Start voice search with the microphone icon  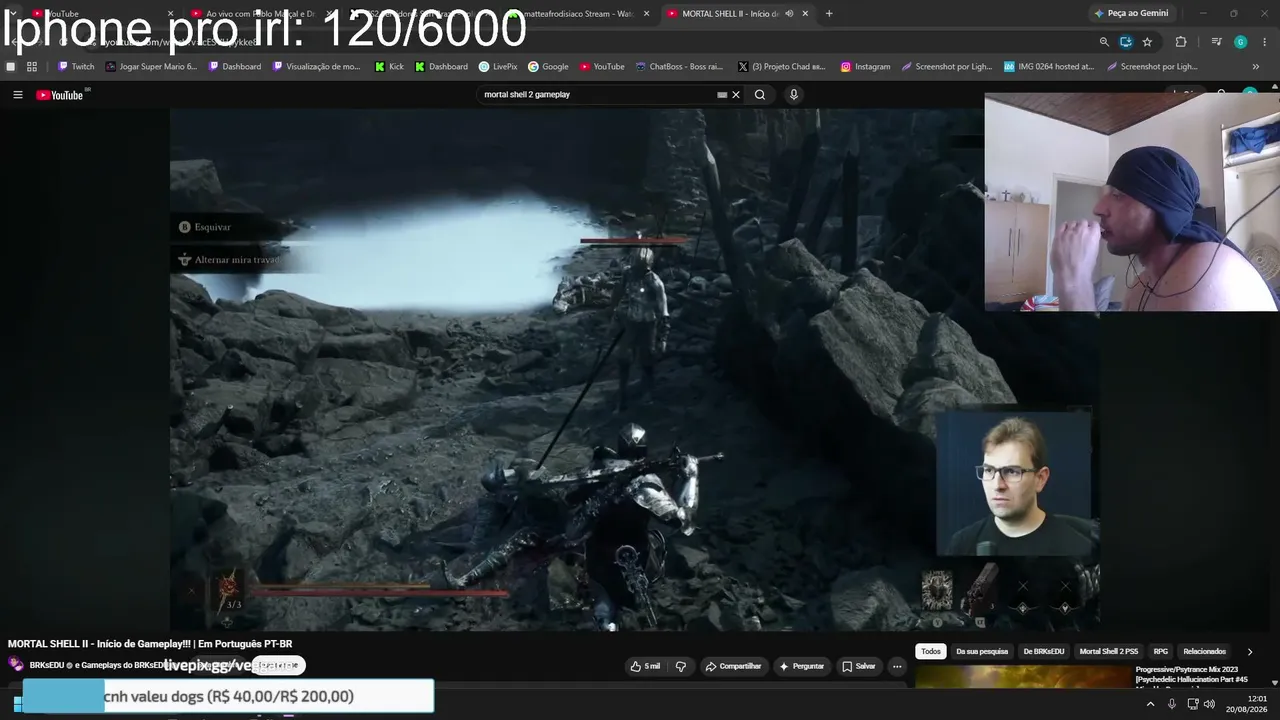coord(794,95)
